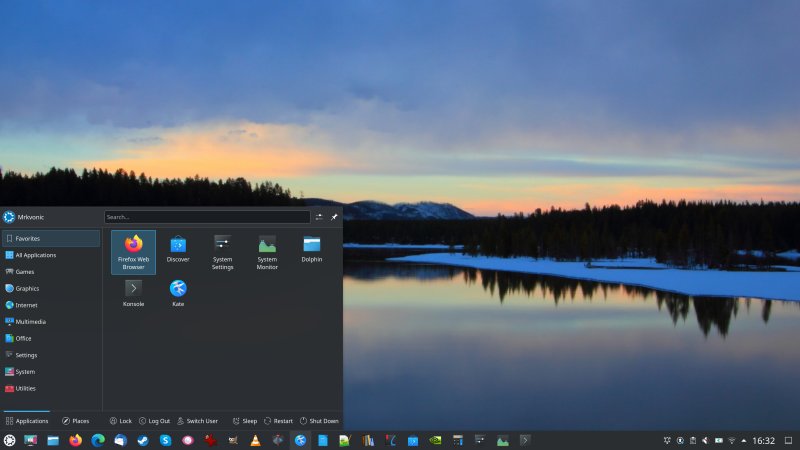The image size is (800, 450).
Task: Click the Switch User button
Action: coord(197,421)
